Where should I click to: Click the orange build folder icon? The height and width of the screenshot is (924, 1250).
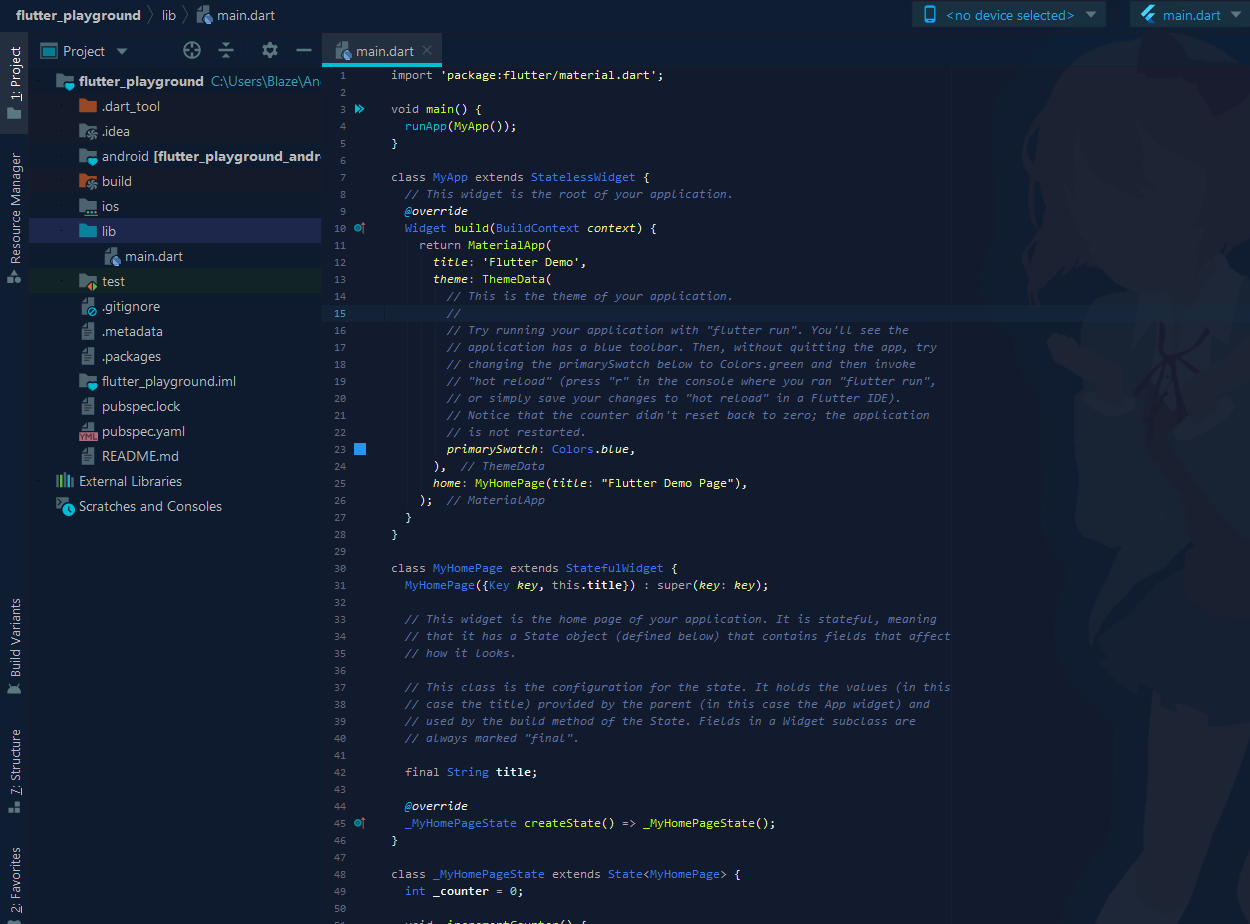[x=88, y=181]
